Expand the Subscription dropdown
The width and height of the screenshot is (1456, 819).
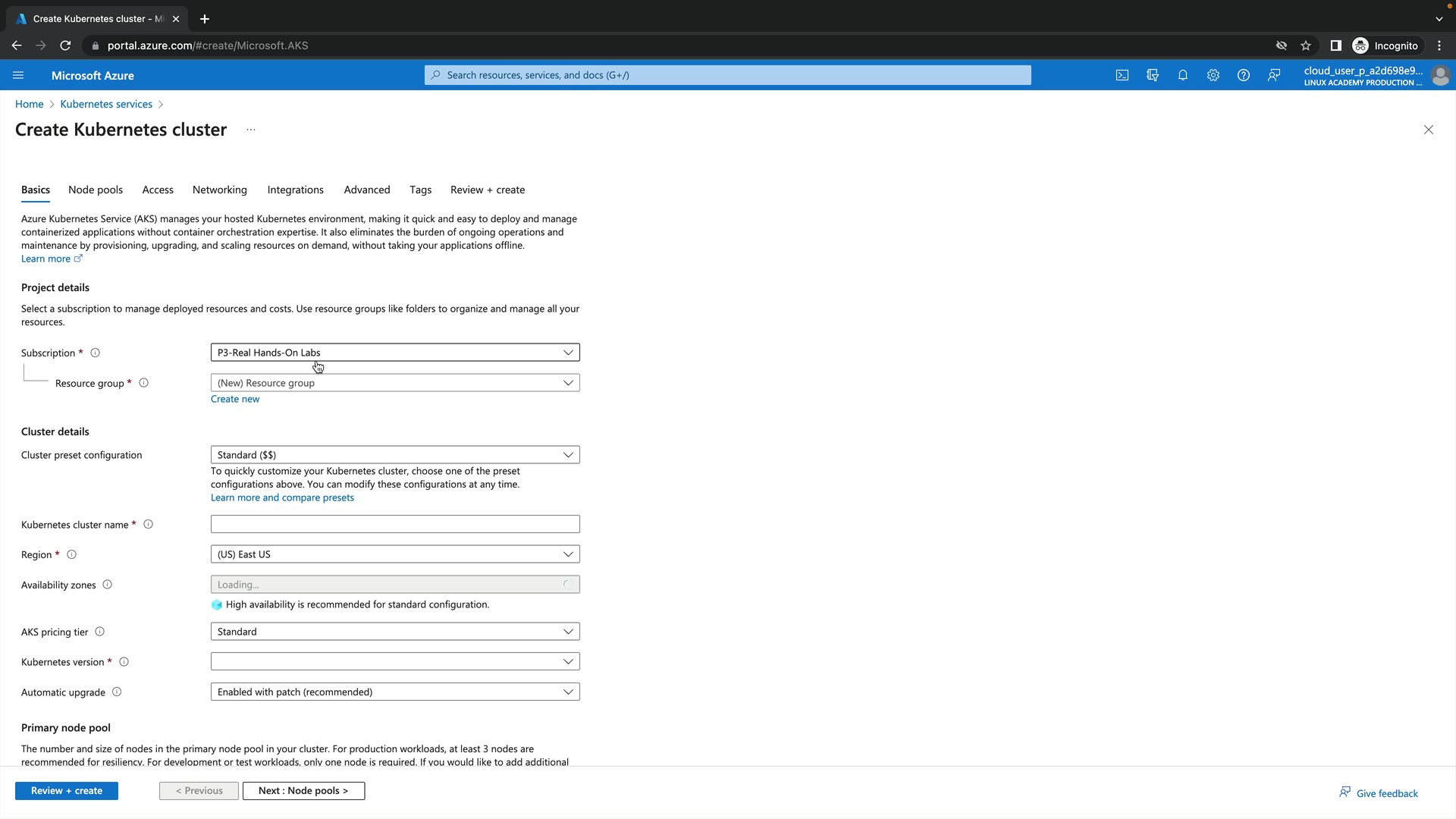tap(394, 353)
